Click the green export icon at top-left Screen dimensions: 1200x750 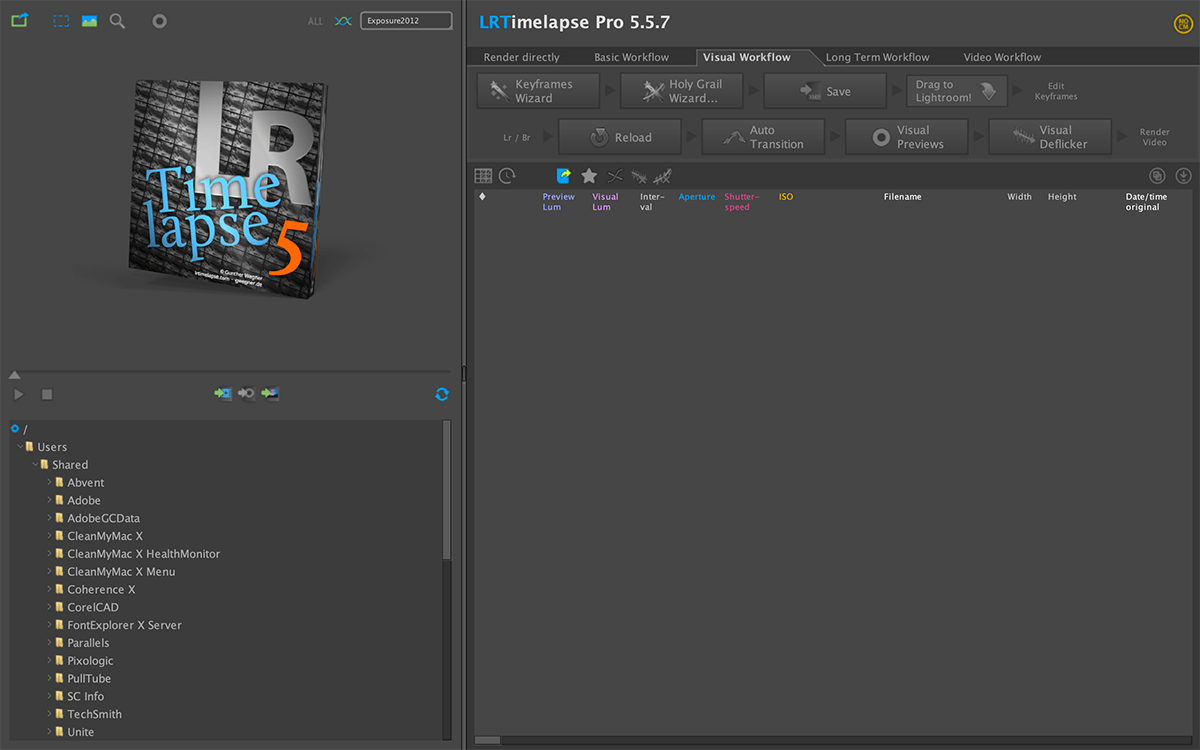pyautogui.click(x=19, y=20)
